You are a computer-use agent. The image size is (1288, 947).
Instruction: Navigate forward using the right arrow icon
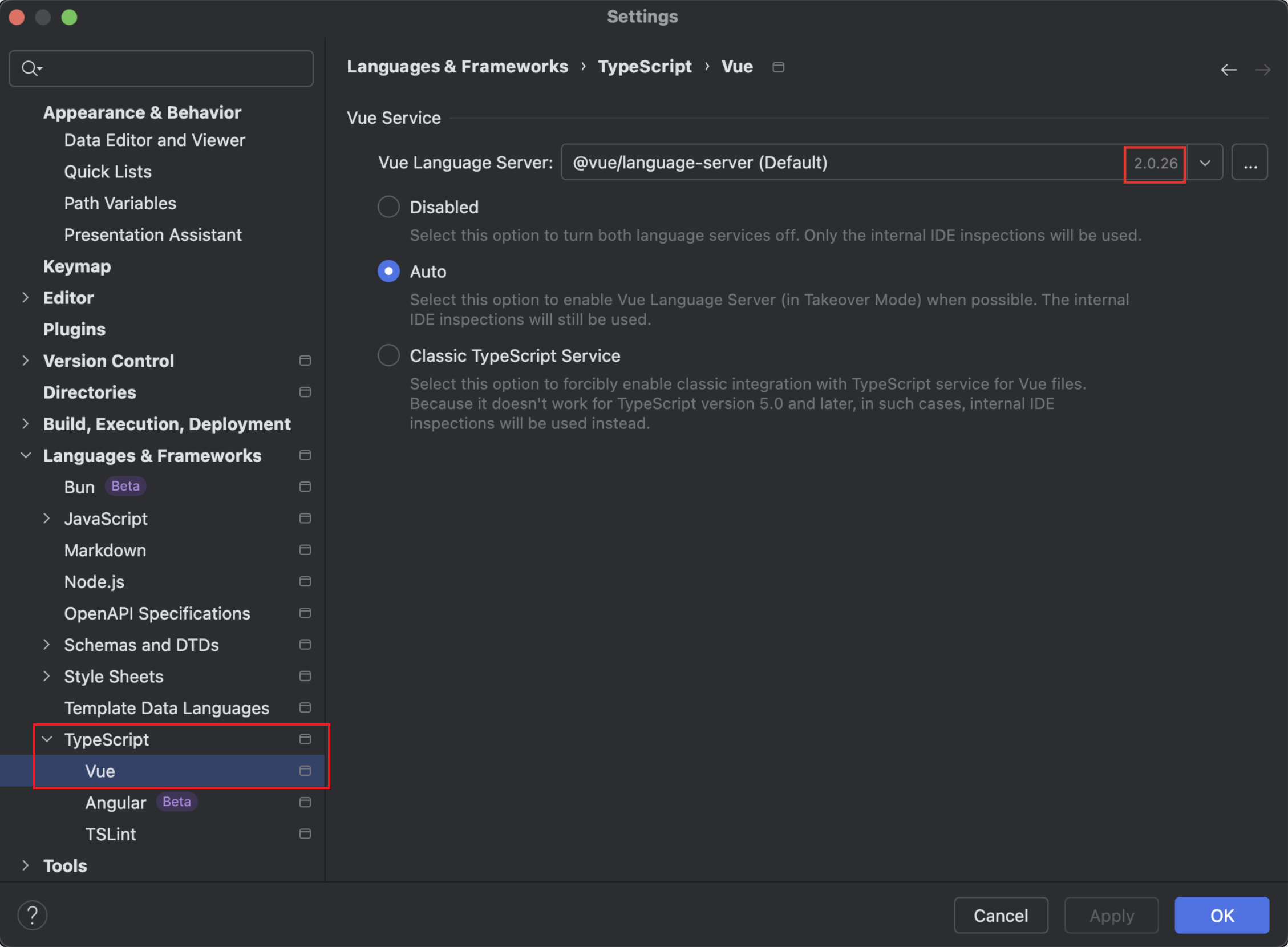point(1263,70)
